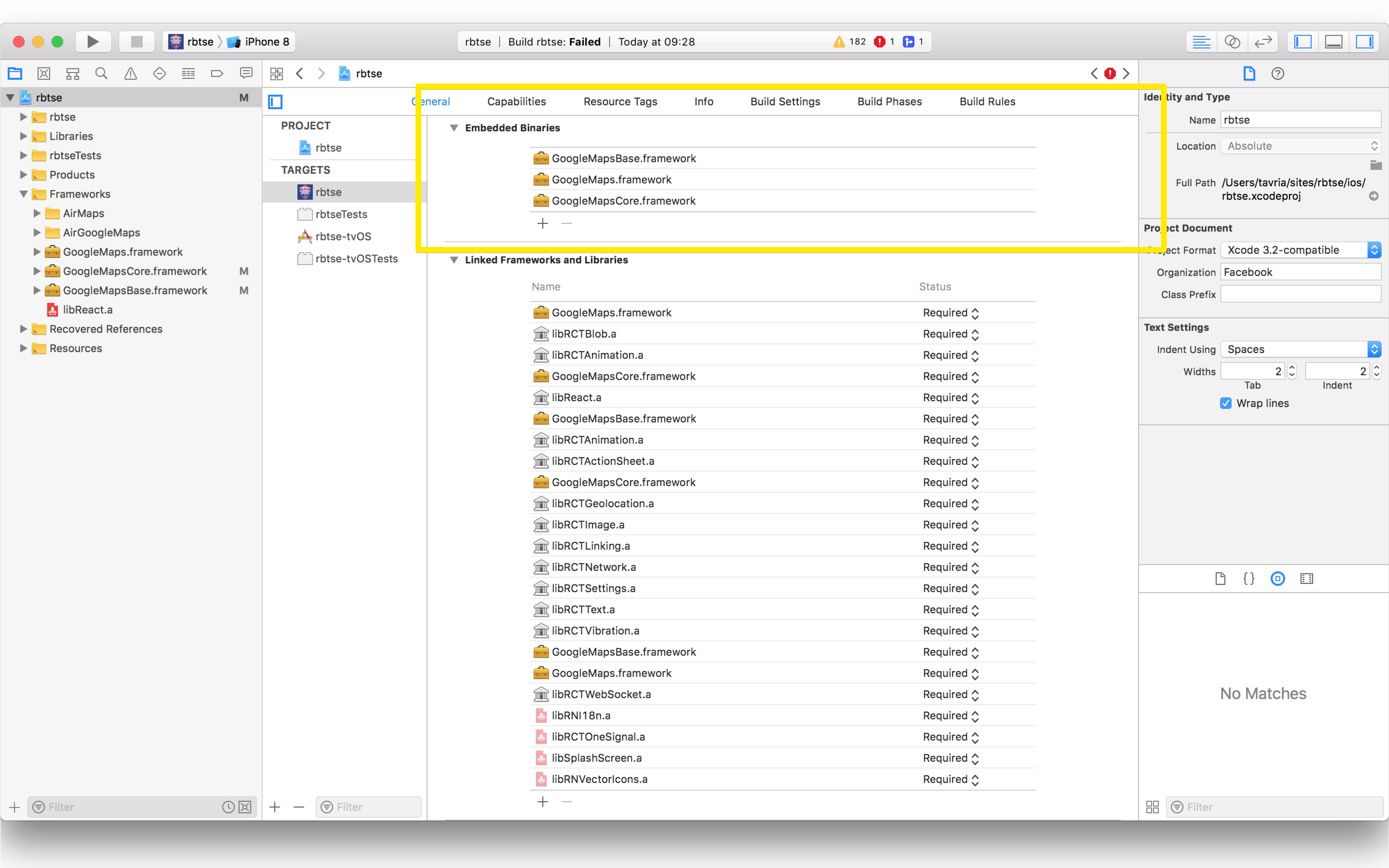Open the Issue navigator warning icon
Image resolution: width=1389 pixels, height=868 pixels.
[130, 73]
